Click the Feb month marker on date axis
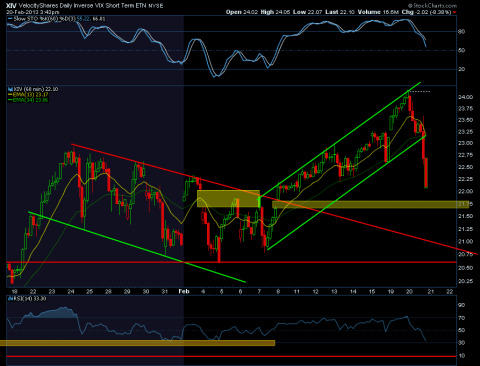480x366 pixels. click(x=184, y=291)
